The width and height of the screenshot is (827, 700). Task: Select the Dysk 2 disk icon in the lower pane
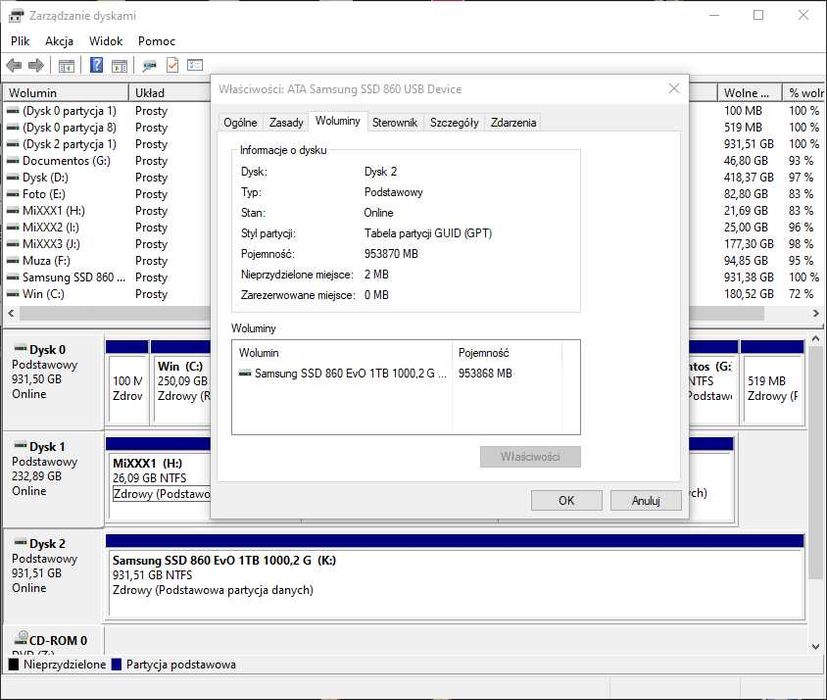coord(21,543)
